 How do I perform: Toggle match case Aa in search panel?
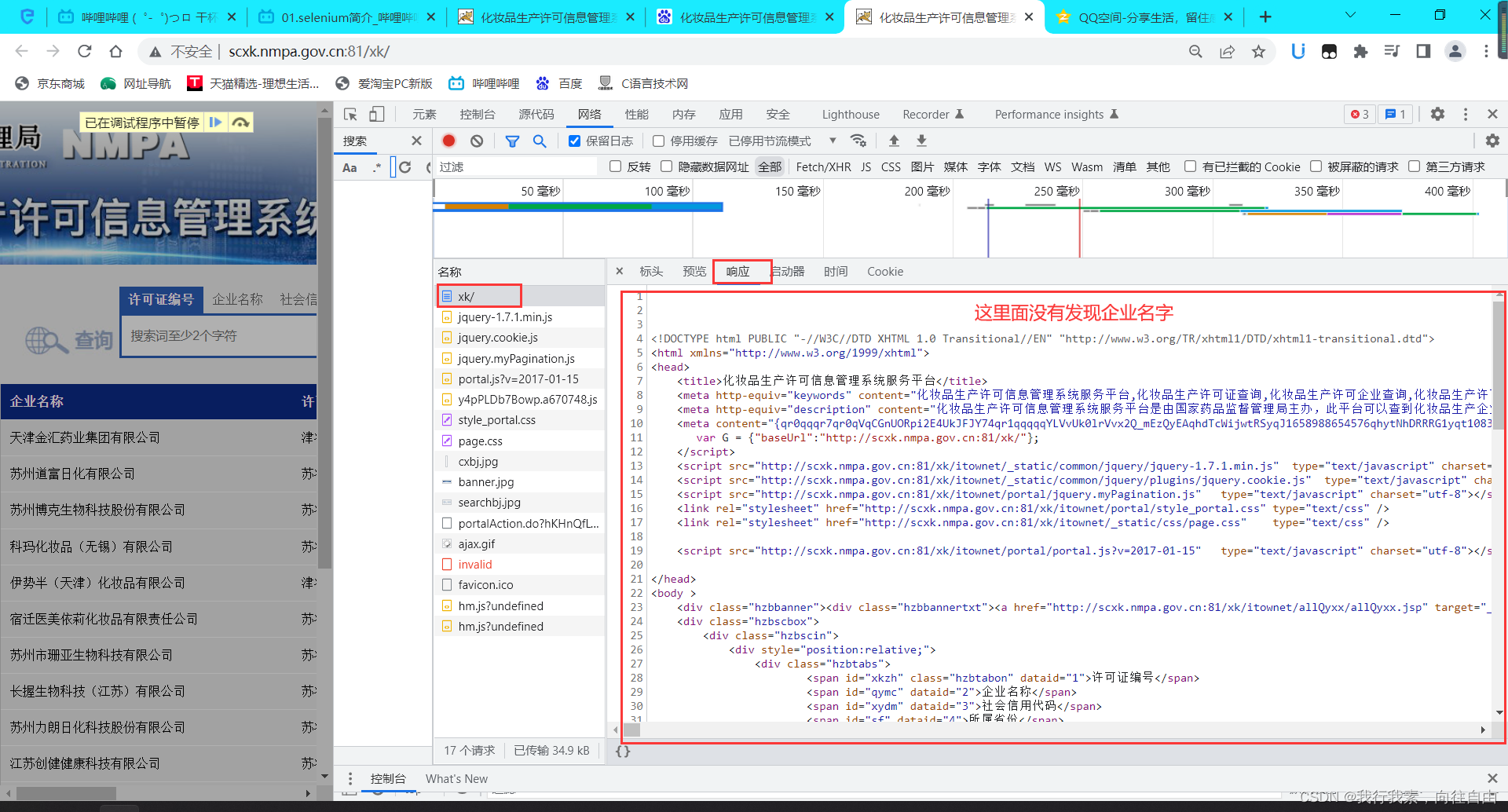(350, 167)
